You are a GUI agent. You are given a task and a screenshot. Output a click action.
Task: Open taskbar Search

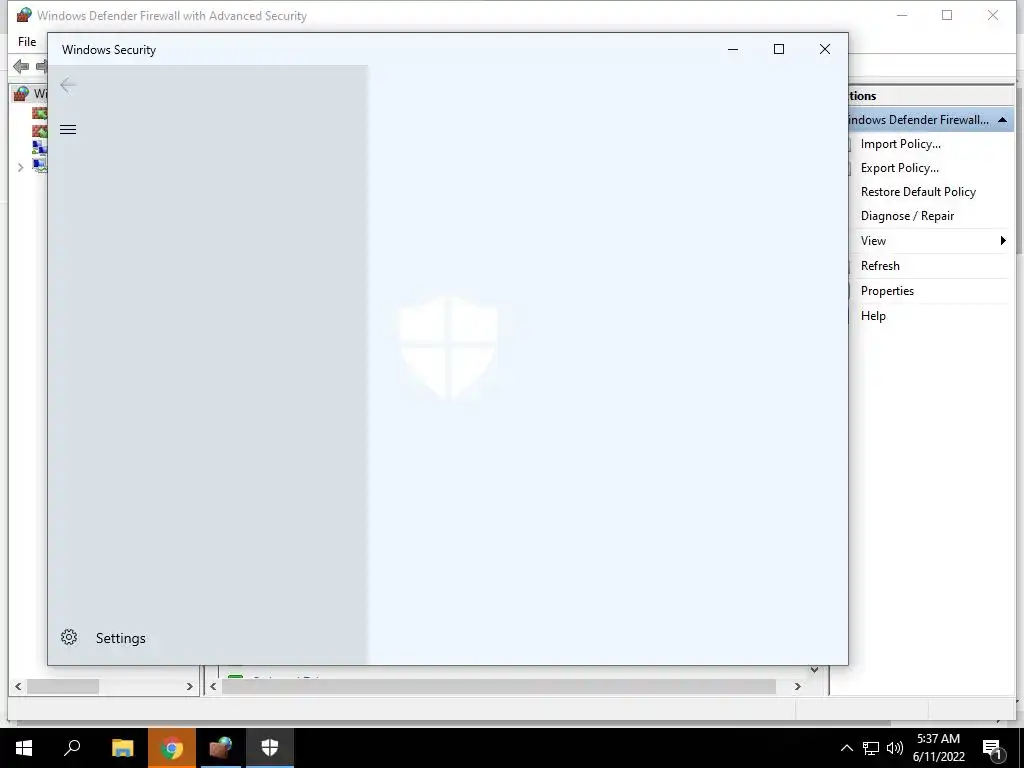point(72,747)
